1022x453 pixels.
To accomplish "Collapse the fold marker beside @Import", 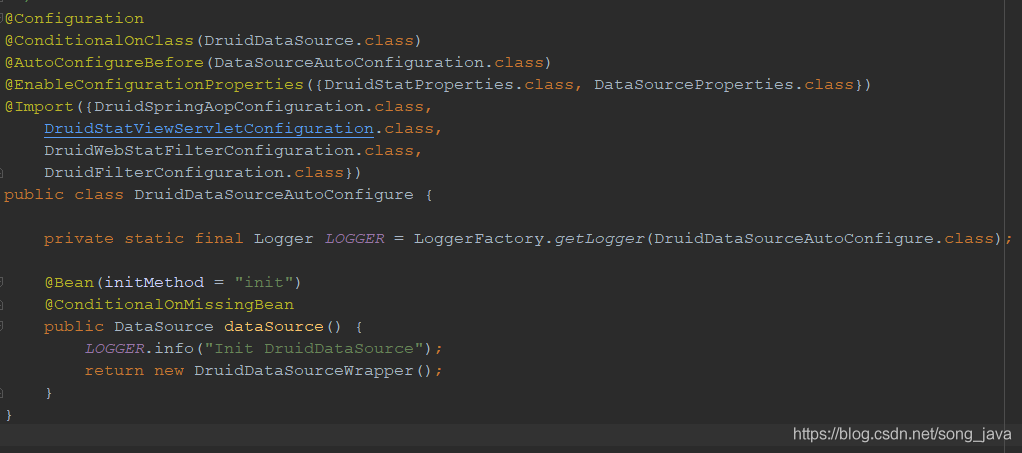I will (4, 107).
